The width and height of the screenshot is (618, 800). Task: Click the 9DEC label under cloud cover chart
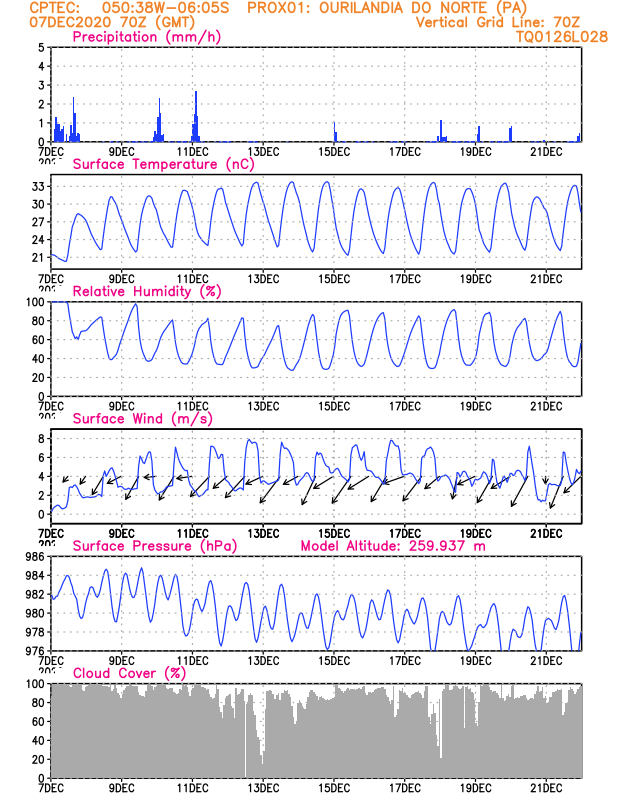point(121,788)
